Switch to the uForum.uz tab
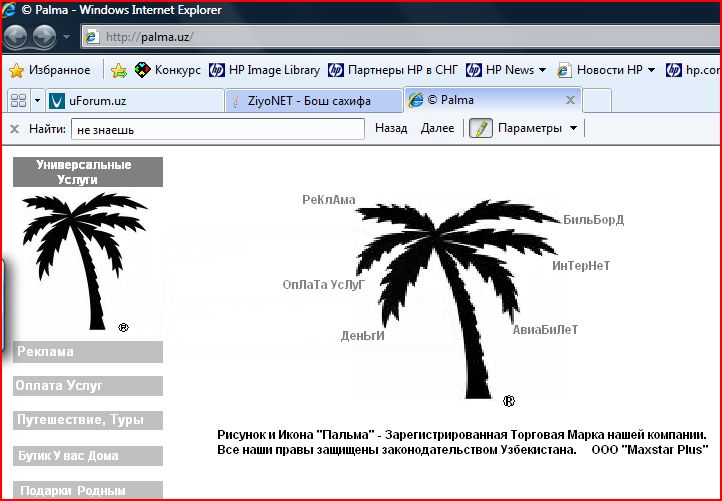 point(132,100)
